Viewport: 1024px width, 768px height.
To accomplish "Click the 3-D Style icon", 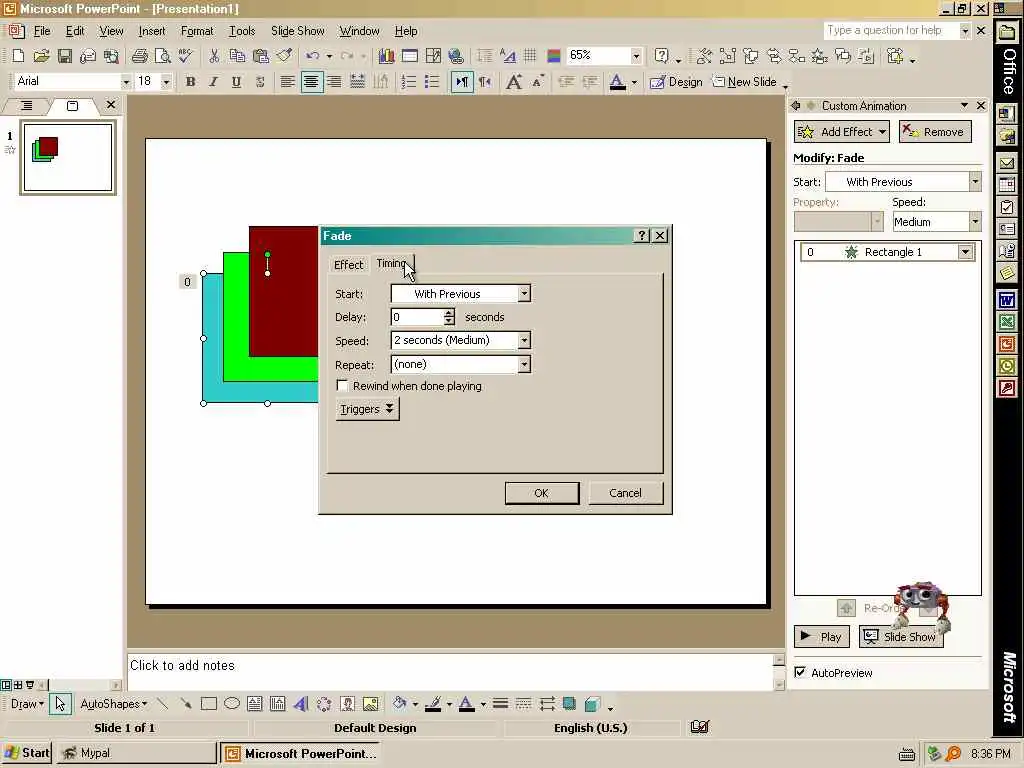I will click(592, 704).
